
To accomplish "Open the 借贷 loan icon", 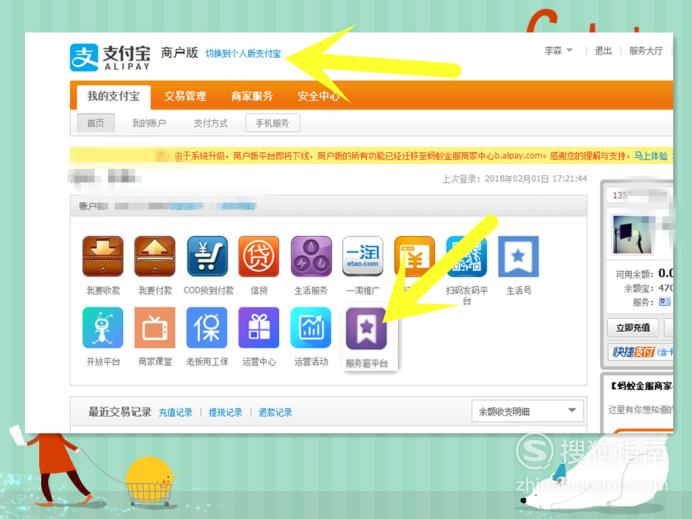I will (x=259, y=256).
